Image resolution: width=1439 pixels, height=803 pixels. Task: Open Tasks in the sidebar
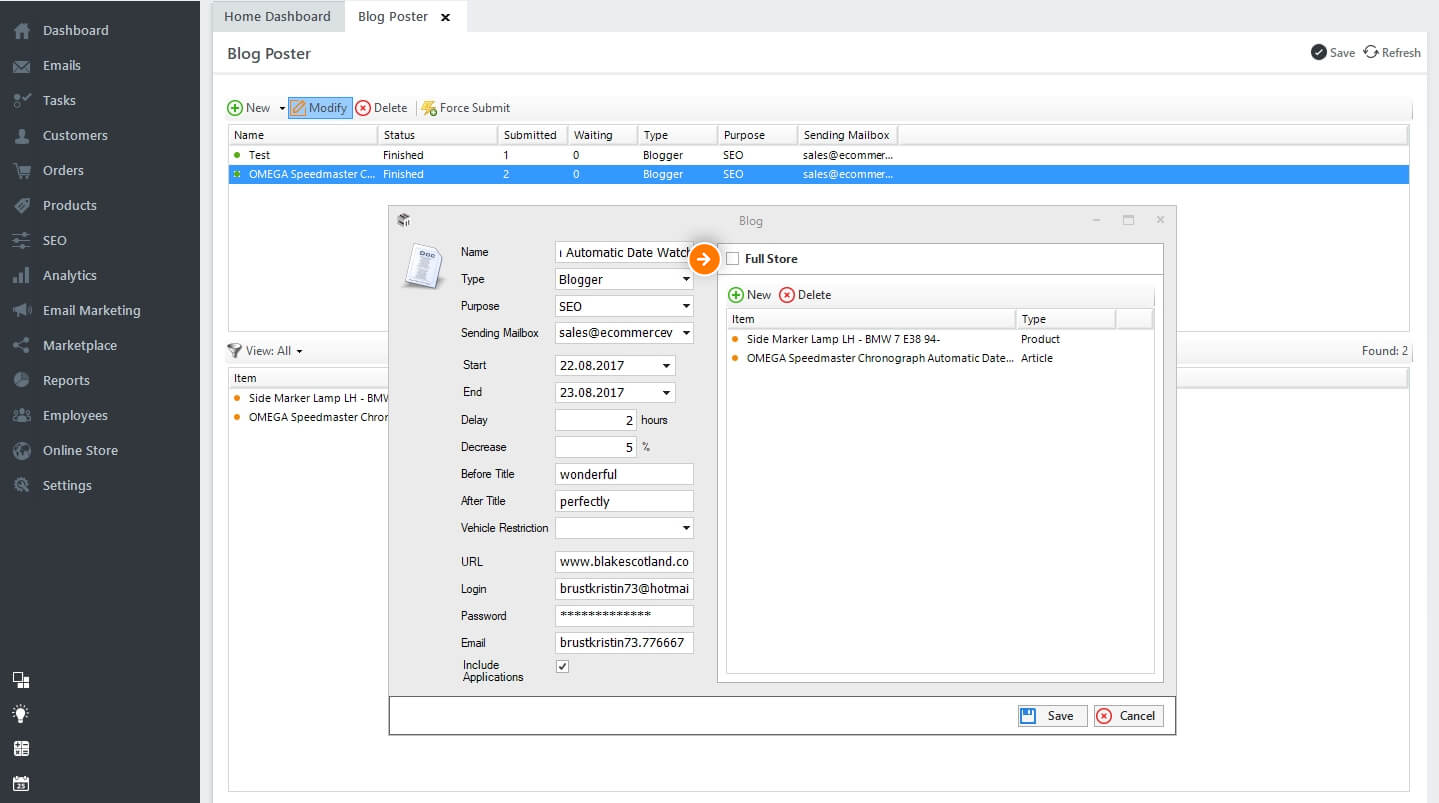tap(59, 100)
